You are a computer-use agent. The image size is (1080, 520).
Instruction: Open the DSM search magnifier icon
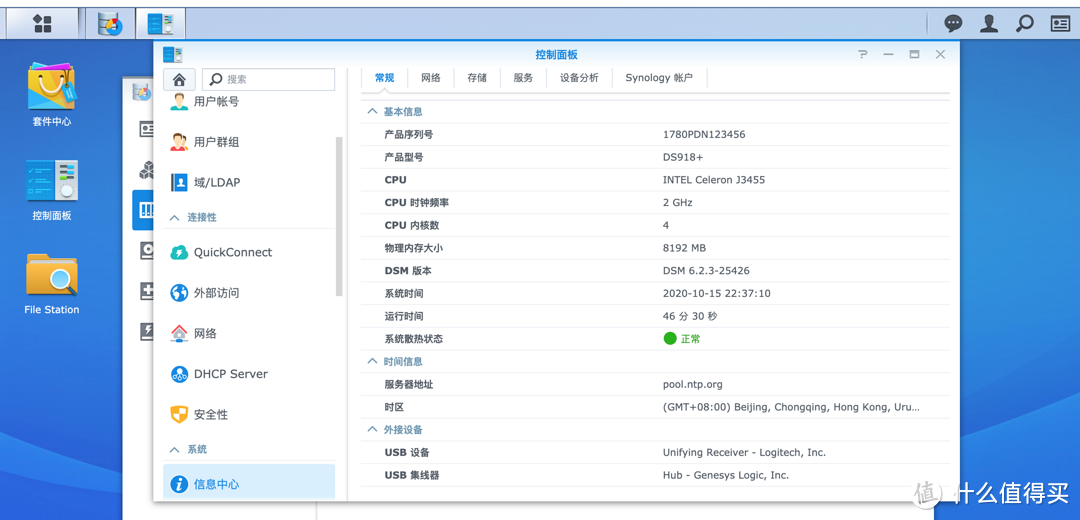(x=1025, y=24)
